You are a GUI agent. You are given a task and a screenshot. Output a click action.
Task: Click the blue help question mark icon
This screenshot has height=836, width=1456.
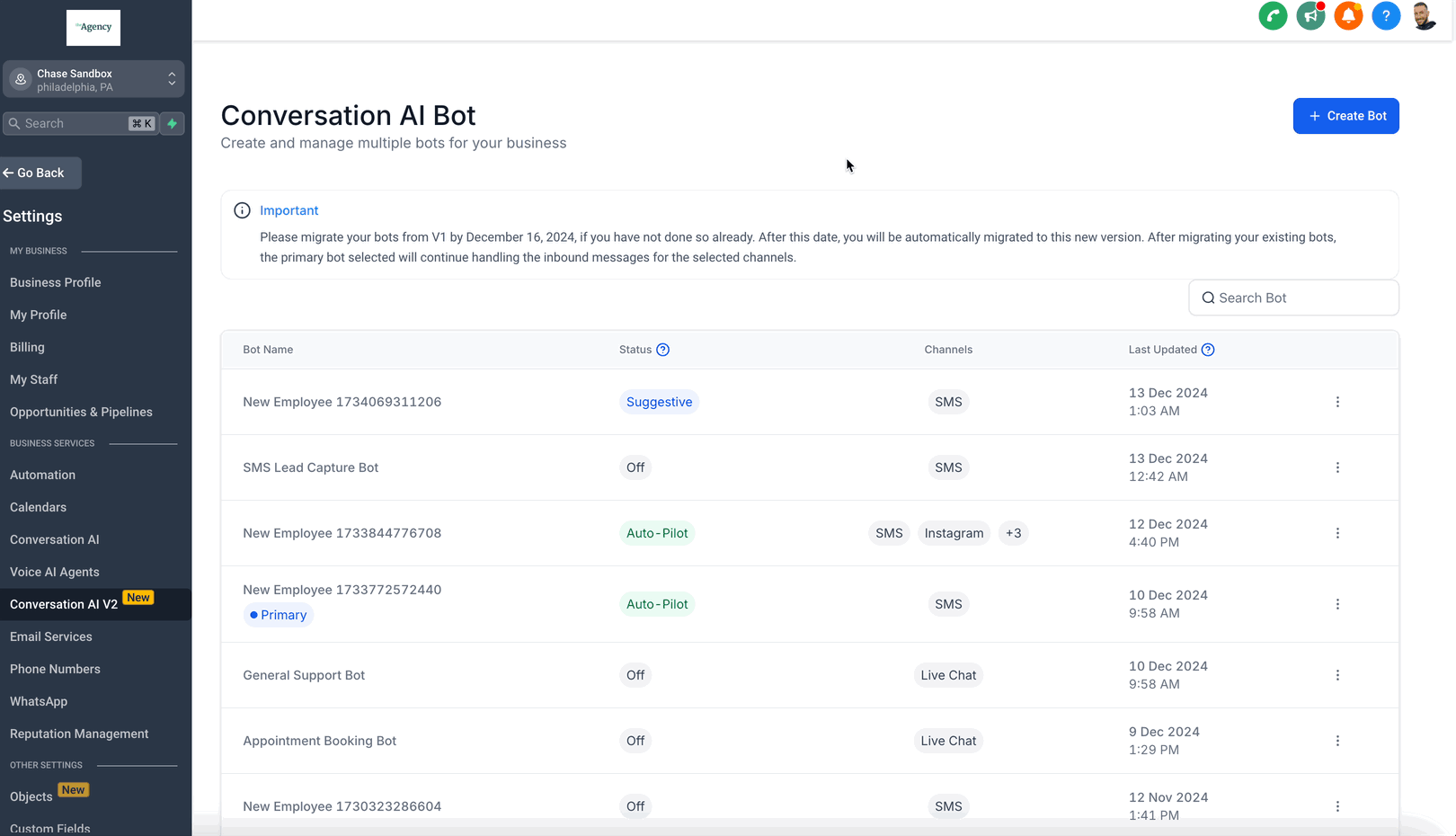(x=1386, y=16)
